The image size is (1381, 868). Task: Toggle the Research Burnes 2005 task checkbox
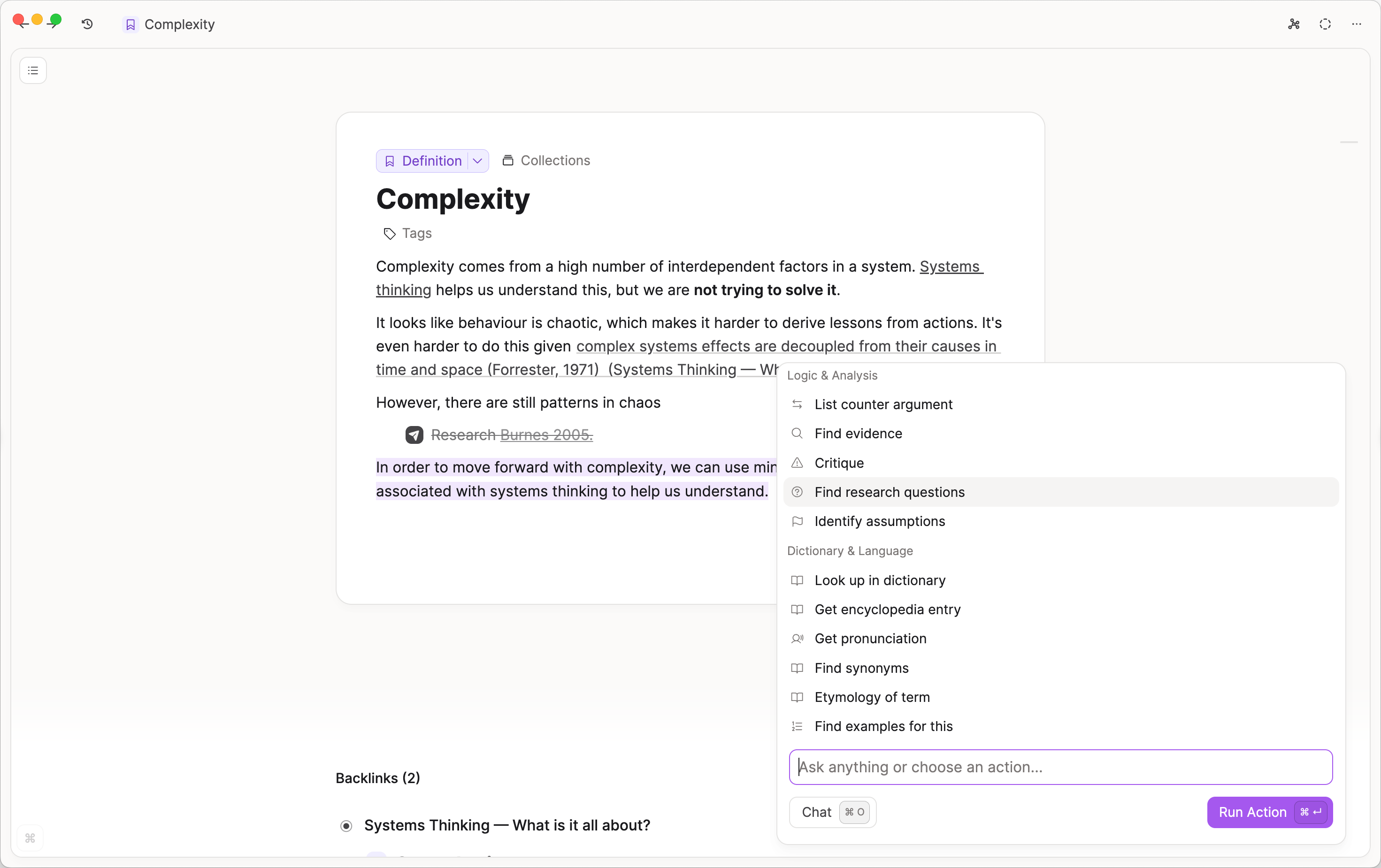[x=414, y=435]
